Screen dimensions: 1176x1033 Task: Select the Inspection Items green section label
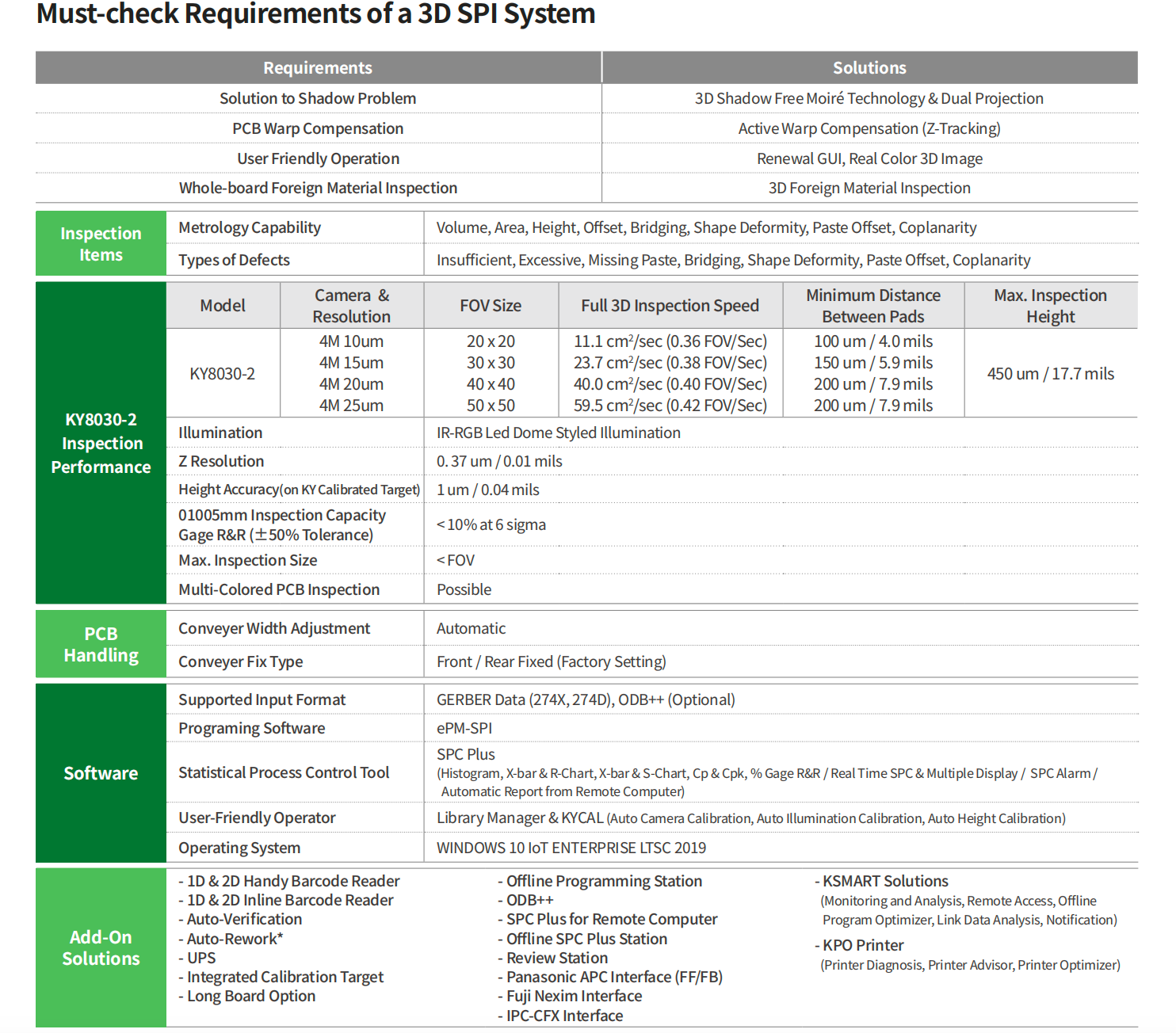point(101,244)
